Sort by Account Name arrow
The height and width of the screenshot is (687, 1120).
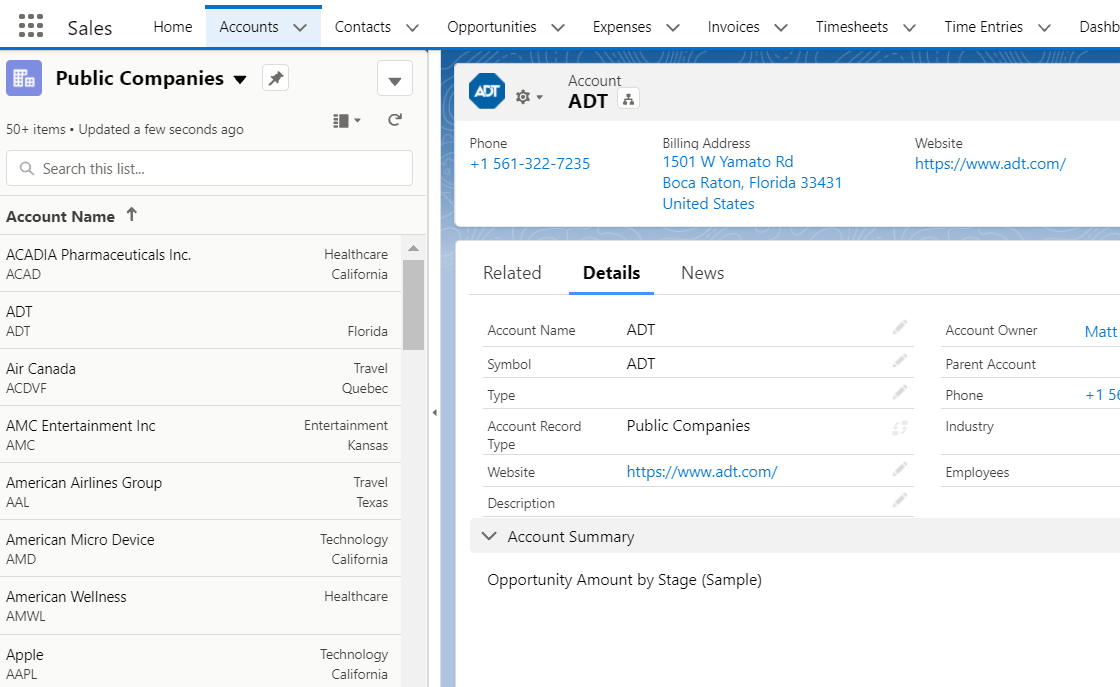[131, 214]
